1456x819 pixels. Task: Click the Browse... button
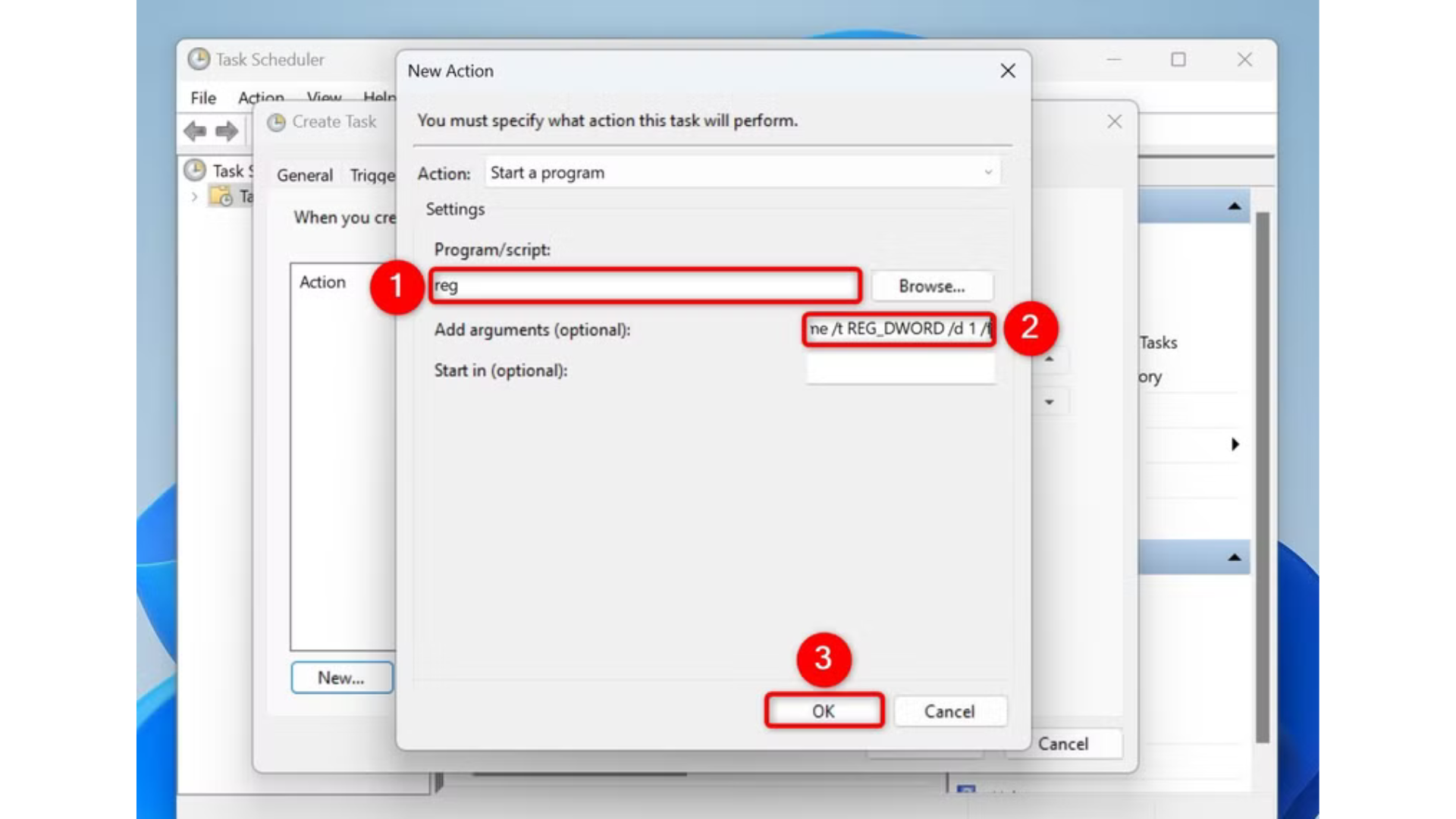(x=931, y=287)
